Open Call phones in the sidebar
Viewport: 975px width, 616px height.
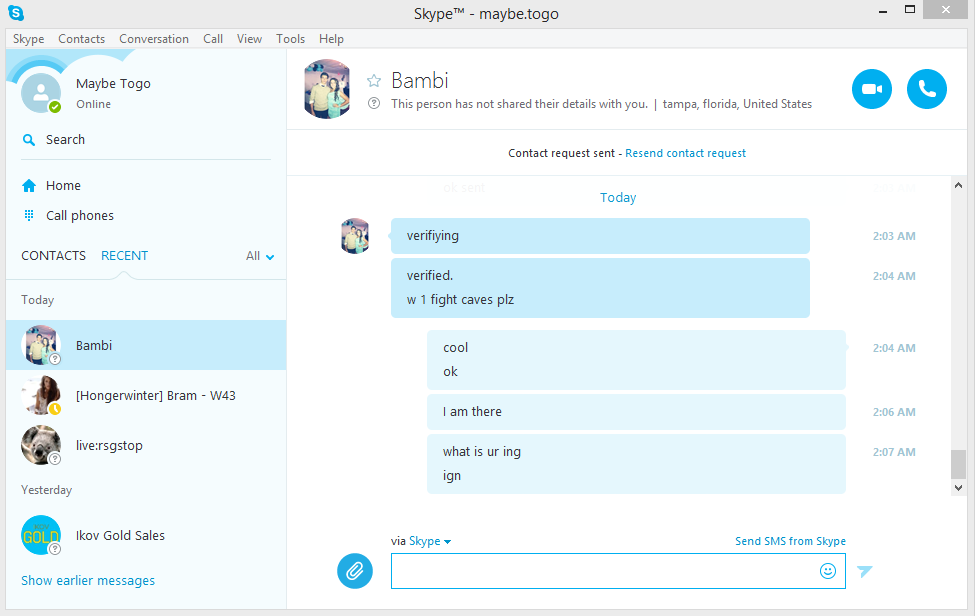(80, 215)
